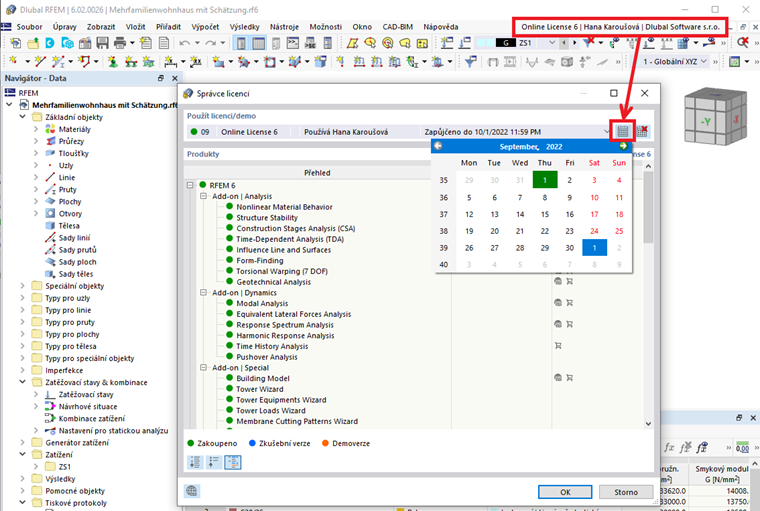Viewport: 760px width, 511px height.
Task: Click the globe language icon in license manager
Action: 192,491
